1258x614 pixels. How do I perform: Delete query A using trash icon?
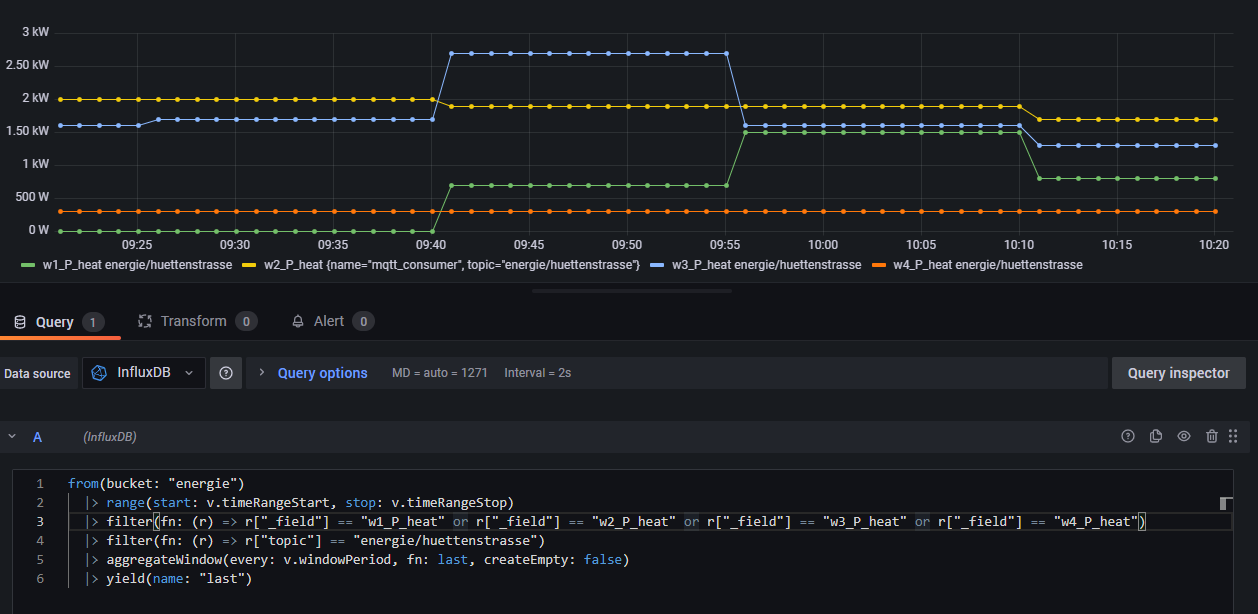coord(1212,436)
